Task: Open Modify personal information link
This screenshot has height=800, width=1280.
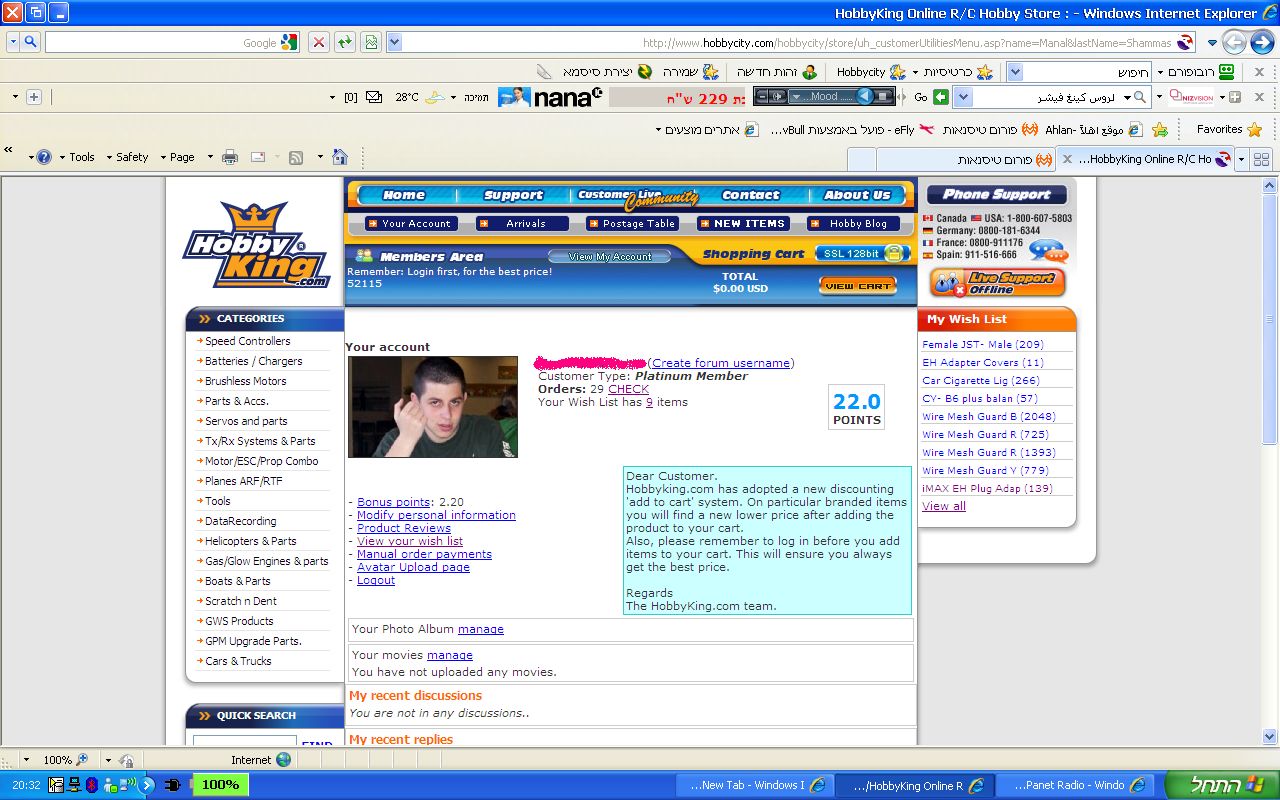Action: click(x=436, y=515)
